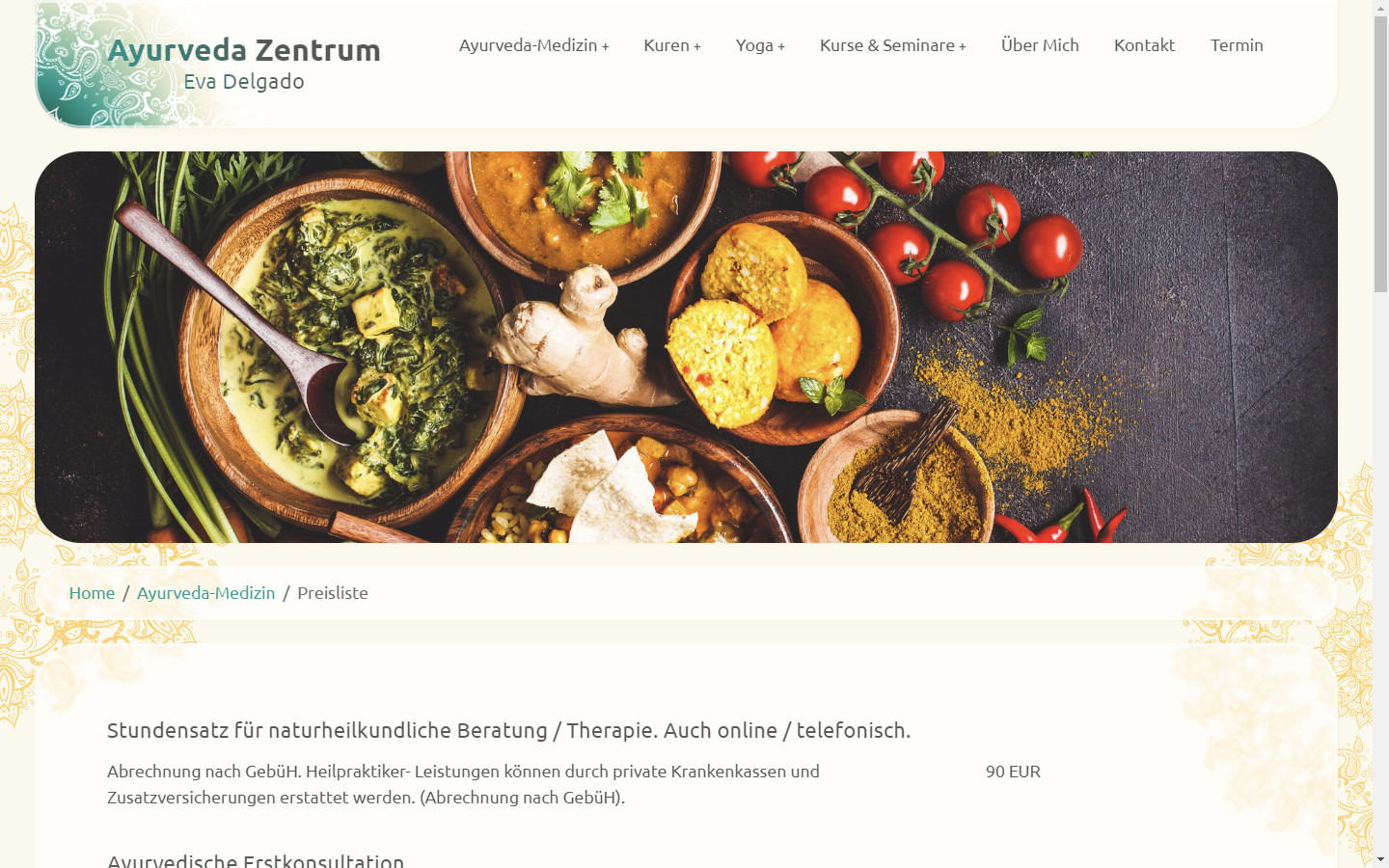This screenshot has width=1389, height=868.
Task: Click the Ayurvedische Erstkonsultation heading
Action: [256, 859]
